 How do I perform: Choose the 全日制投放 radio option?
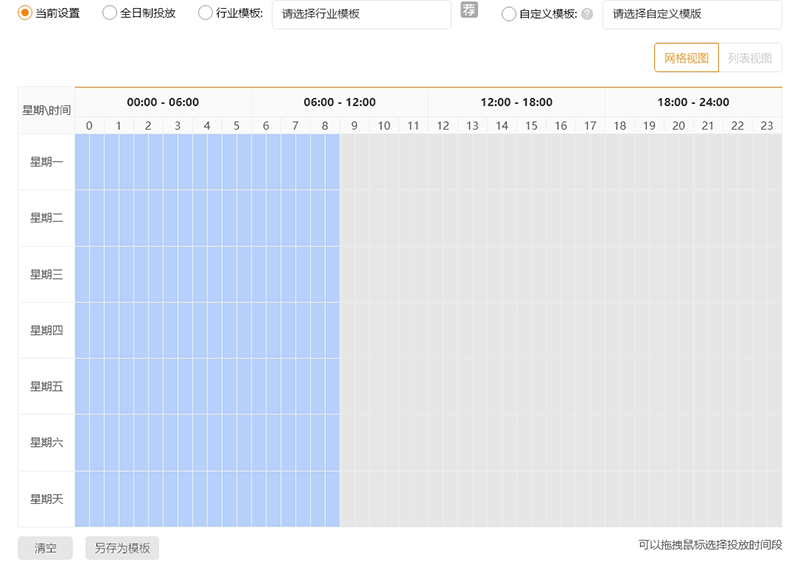[x=110, y=13]
